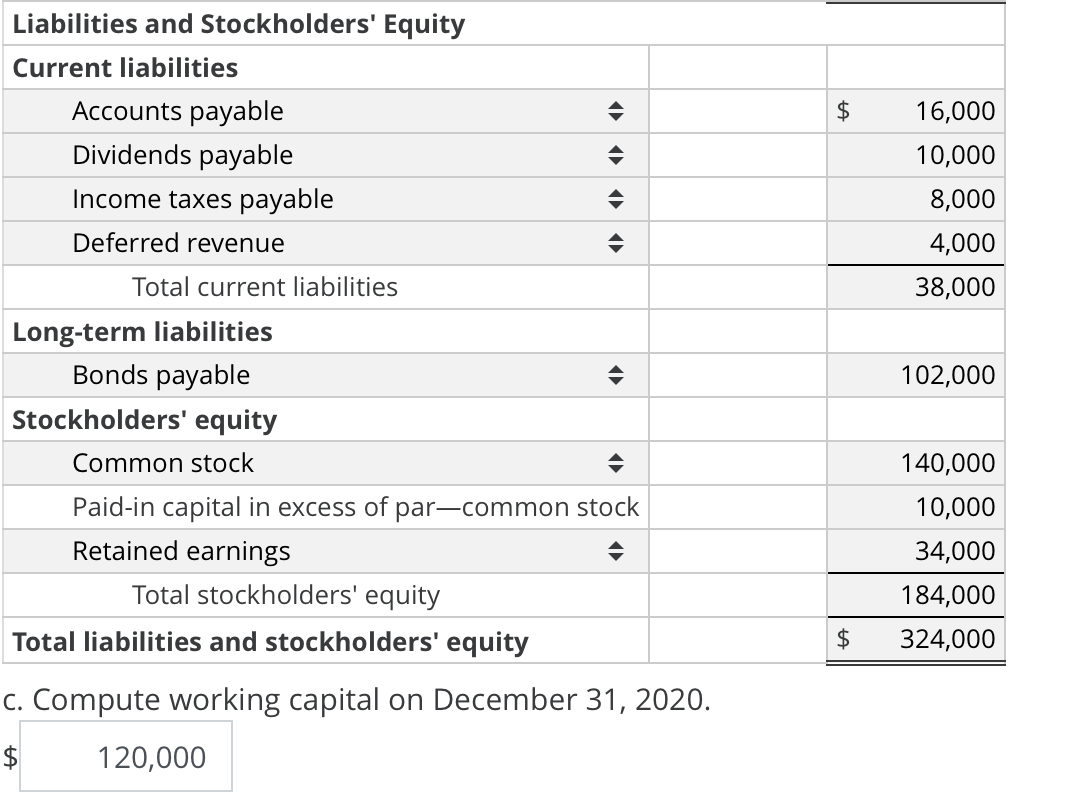
Task: Open the Accounts payable account selector
Action: click(x=617, y=111)
